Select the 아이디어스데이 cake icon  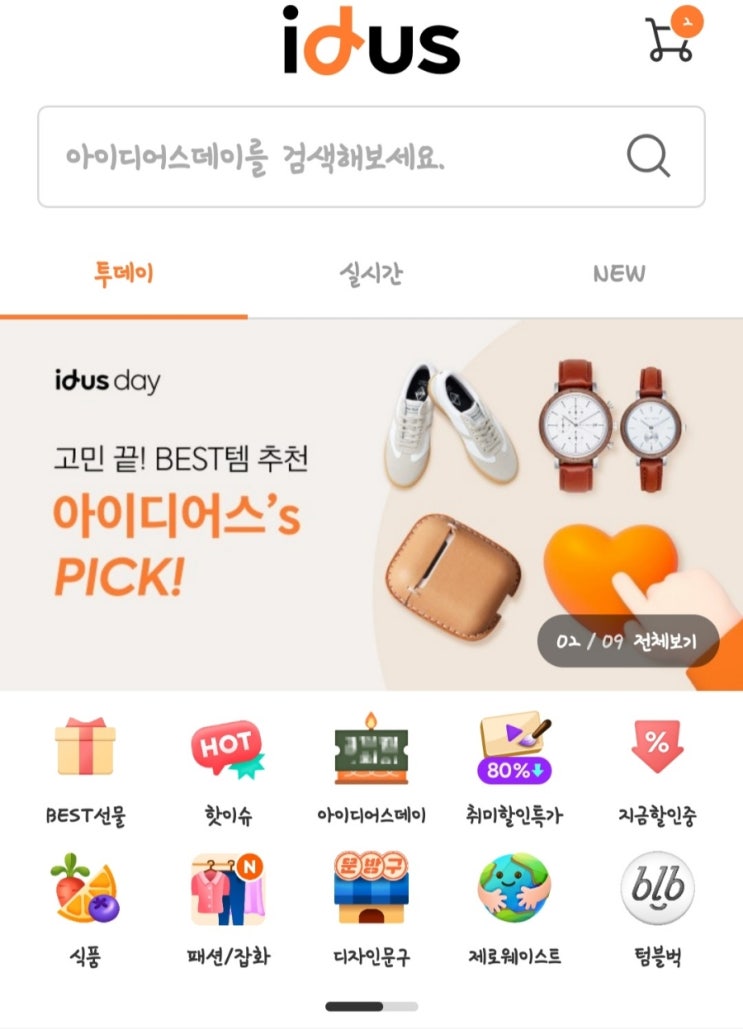point(371,749)
